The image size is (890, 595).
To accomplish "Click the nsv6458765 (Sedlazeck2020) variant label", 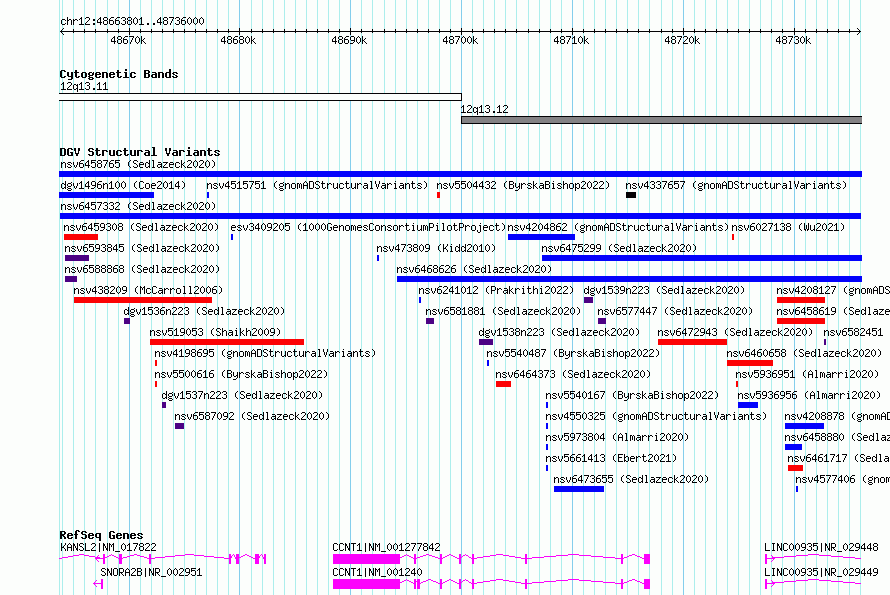I will pyautogui.click(x=138, y=164).
